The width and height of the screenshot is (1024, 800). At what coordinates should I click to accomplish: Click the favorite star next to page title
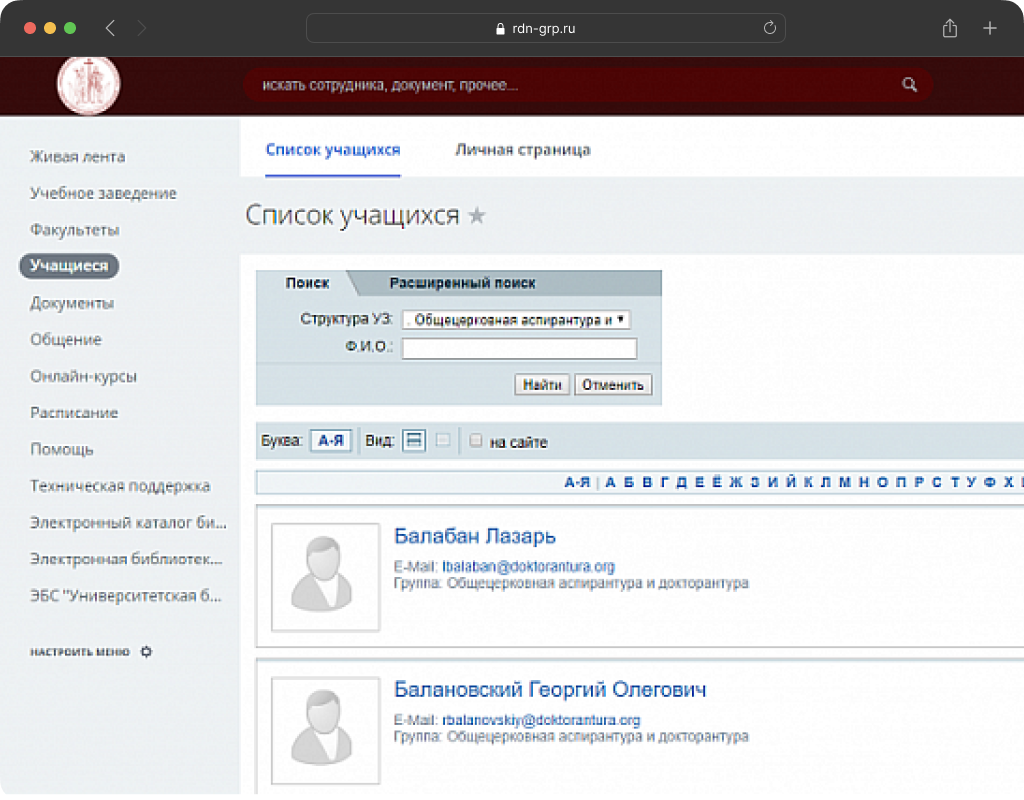pyautogui.click(x=477, y=215)
